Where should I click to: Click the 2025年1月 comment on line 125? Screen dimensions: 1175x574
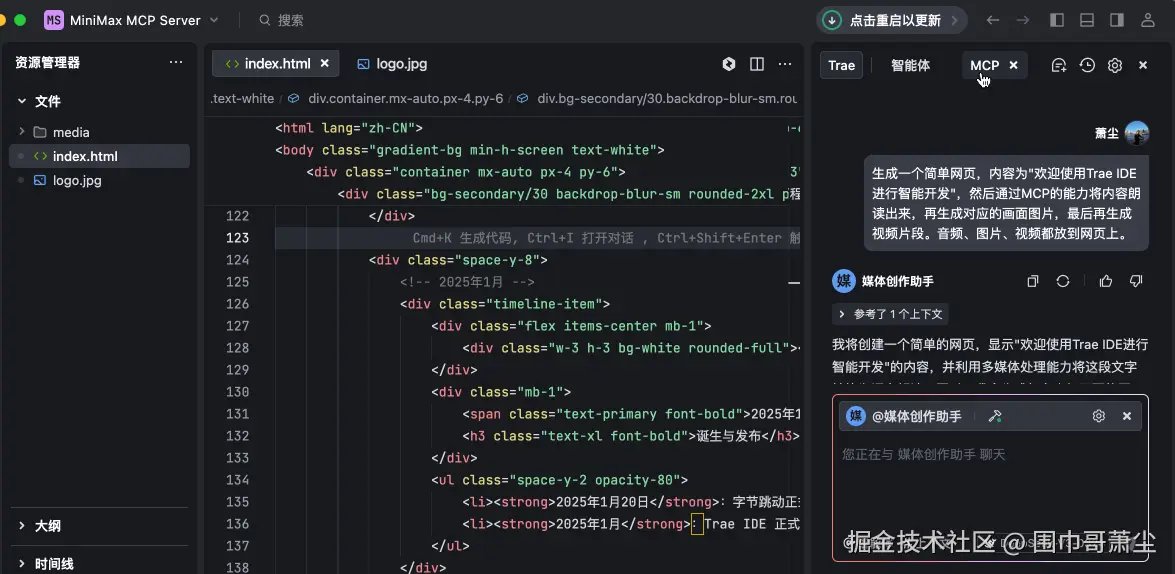pyautogui.click(x=467, y=282)
